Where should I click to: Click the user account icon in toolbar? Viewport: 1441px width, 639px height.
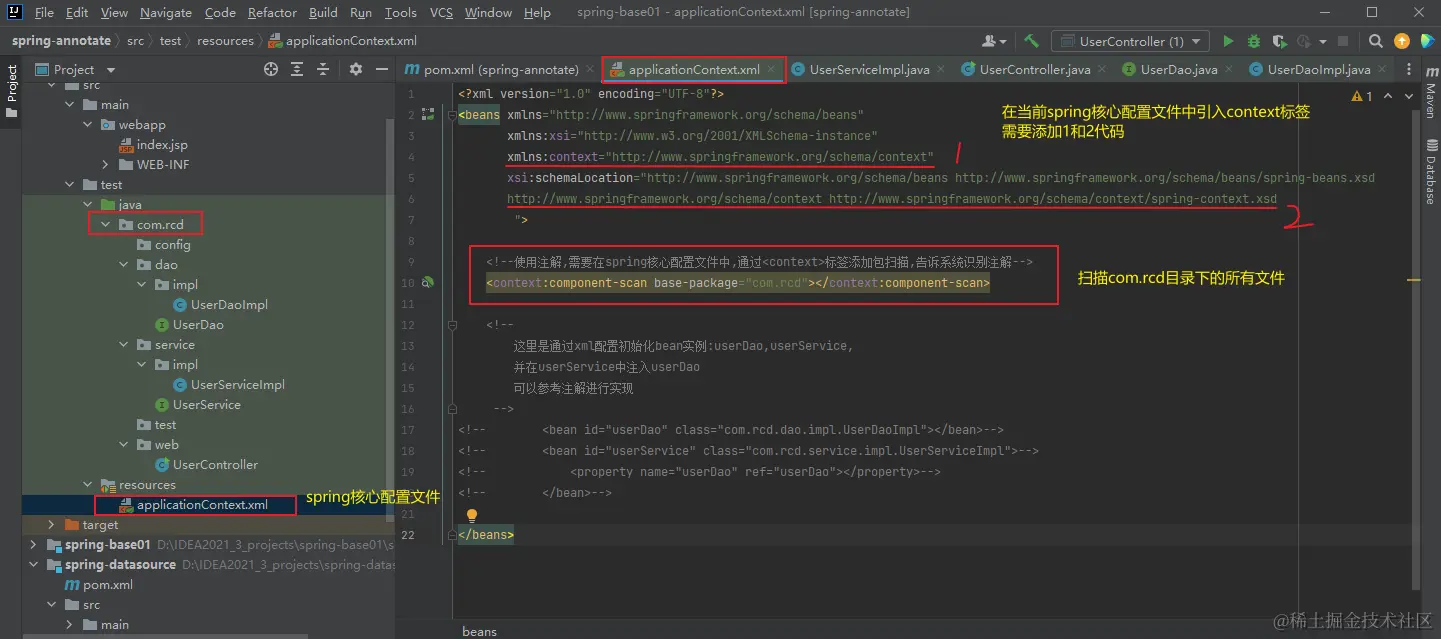tap(994, 41)
